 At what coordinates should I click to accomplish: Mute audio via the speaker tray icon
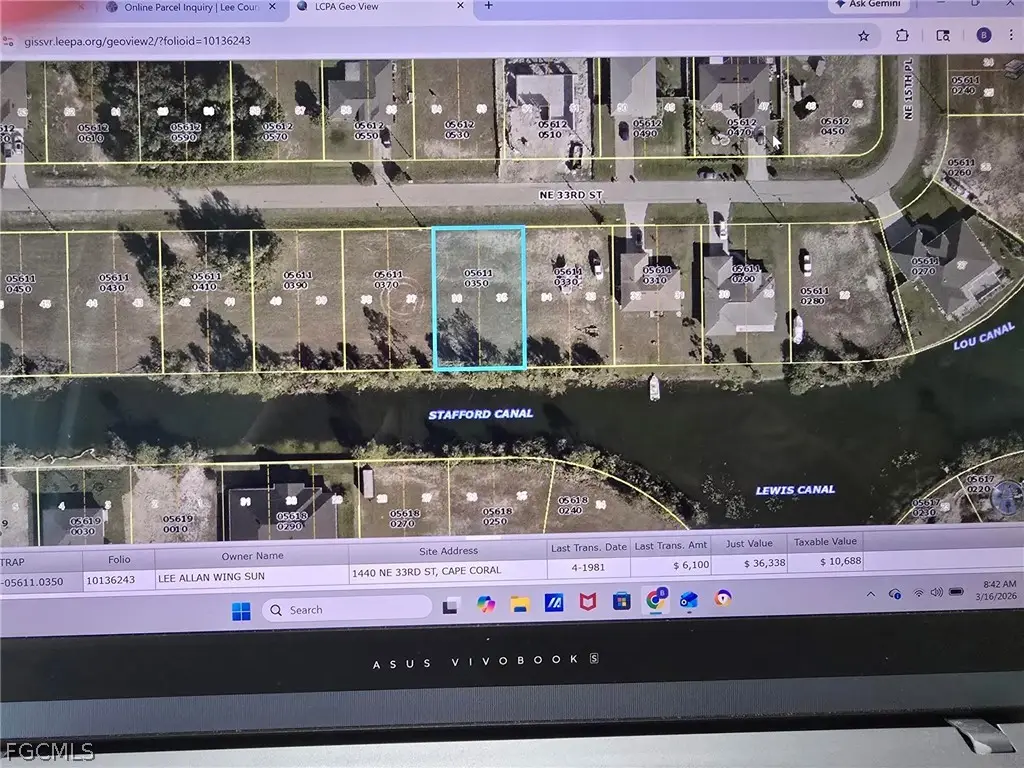tap(938, 592)
